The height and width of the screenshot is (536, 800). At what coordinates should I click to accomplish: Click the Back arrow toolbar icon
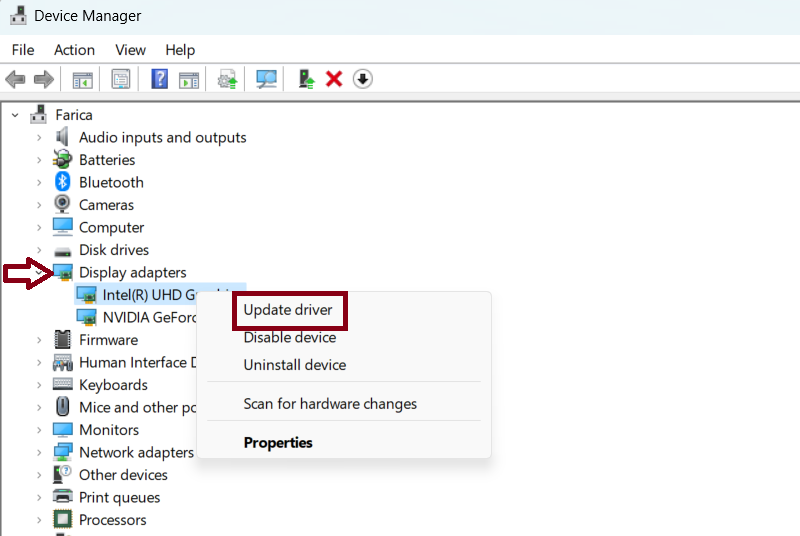coord(15,79)
